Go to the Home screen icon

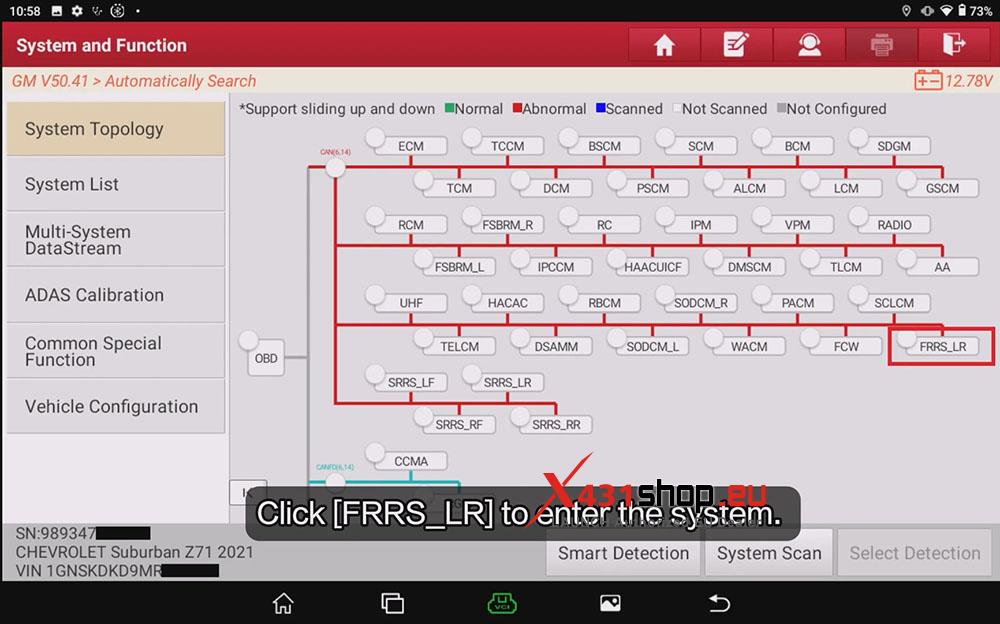(x=664, y=45)
